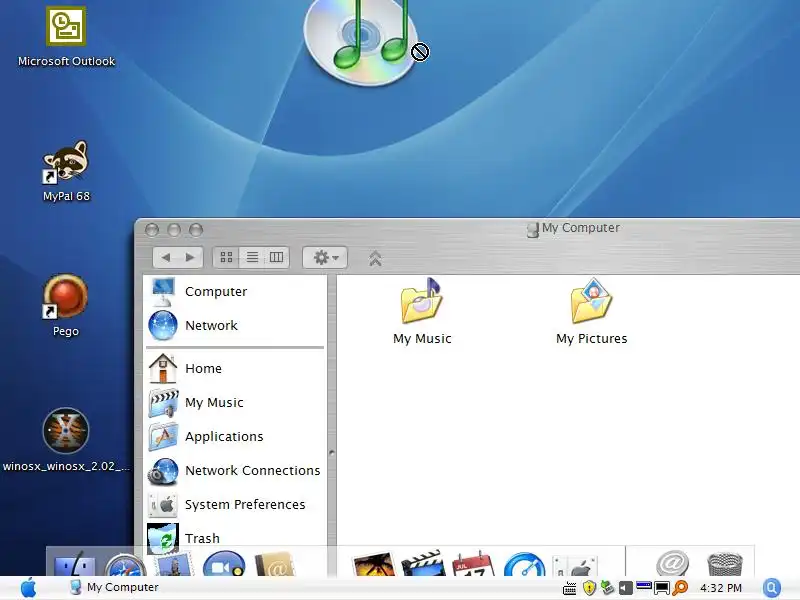
Task: Open Address Book in the dock
Action: click(x=274, y=564)
